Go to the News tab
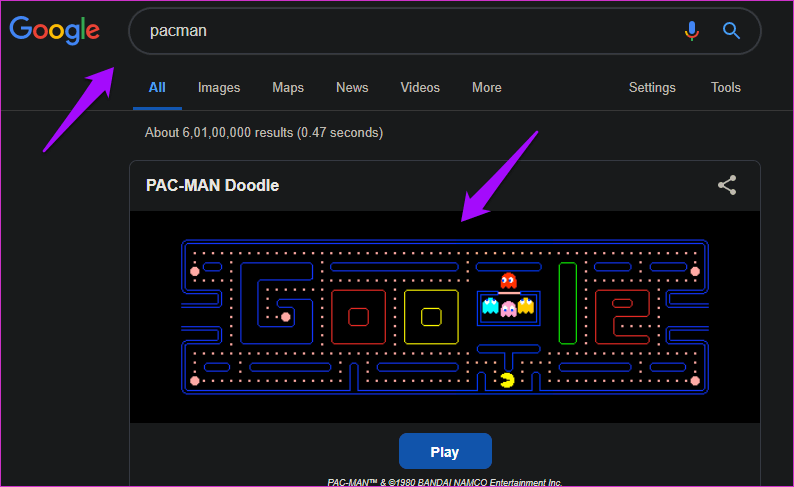The image size is (794, 487). [x=352, y=87]
